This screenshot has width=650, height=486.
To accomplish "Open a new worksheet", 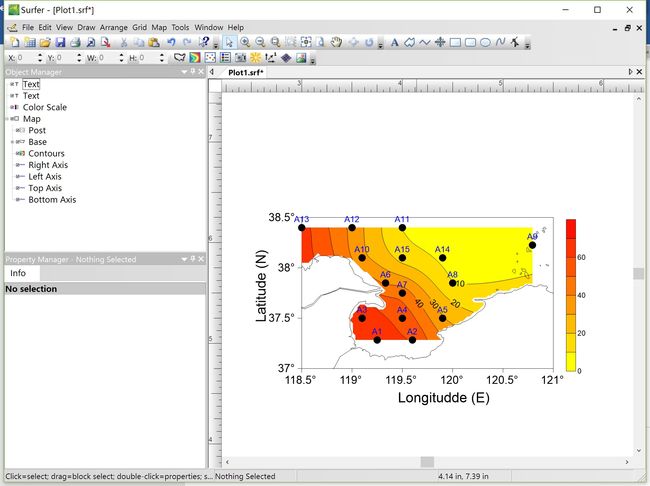I will pos(30,42).
